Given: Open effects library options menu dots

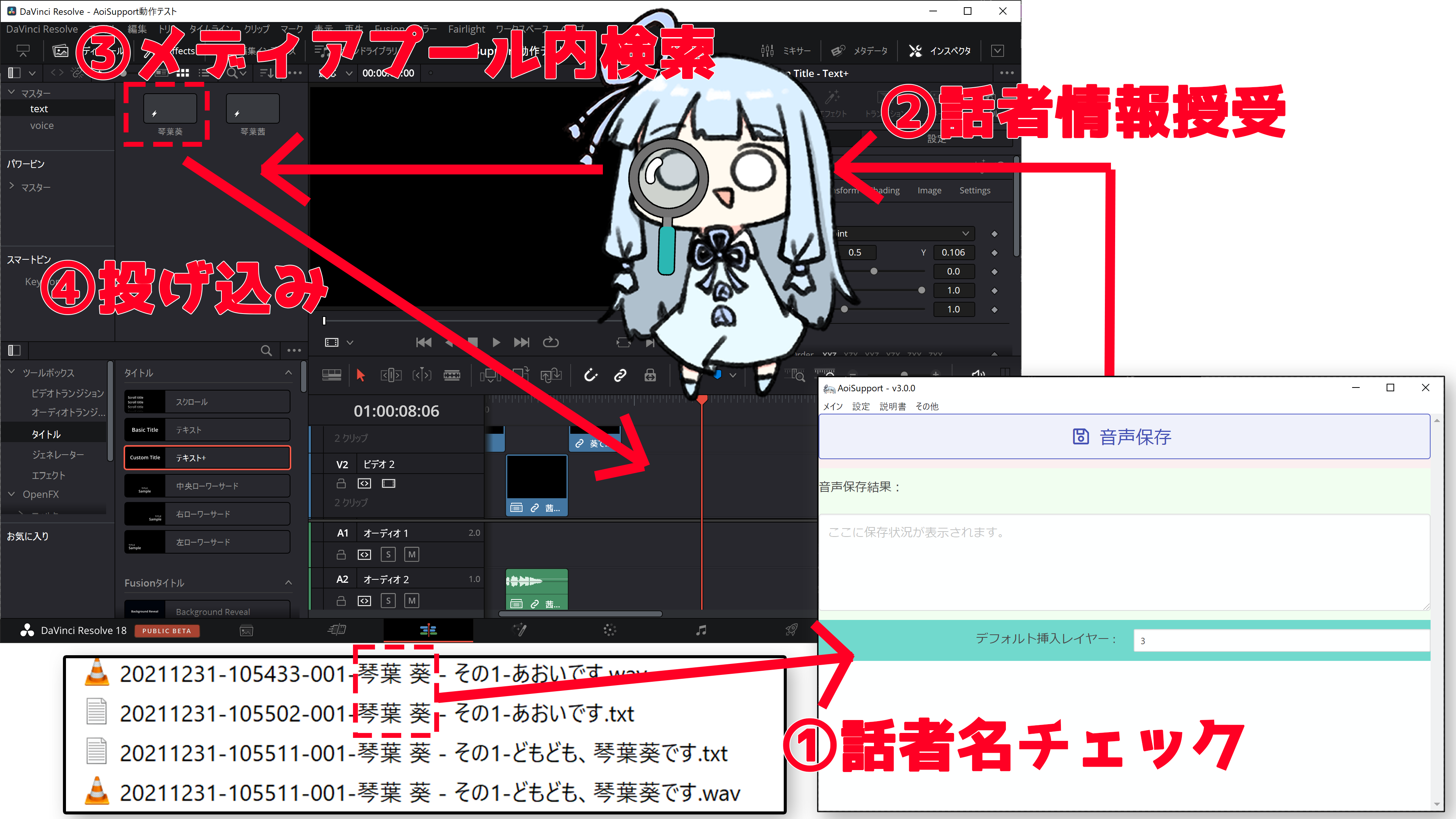Looking at the screenshot, I should [x=294, y=350].
